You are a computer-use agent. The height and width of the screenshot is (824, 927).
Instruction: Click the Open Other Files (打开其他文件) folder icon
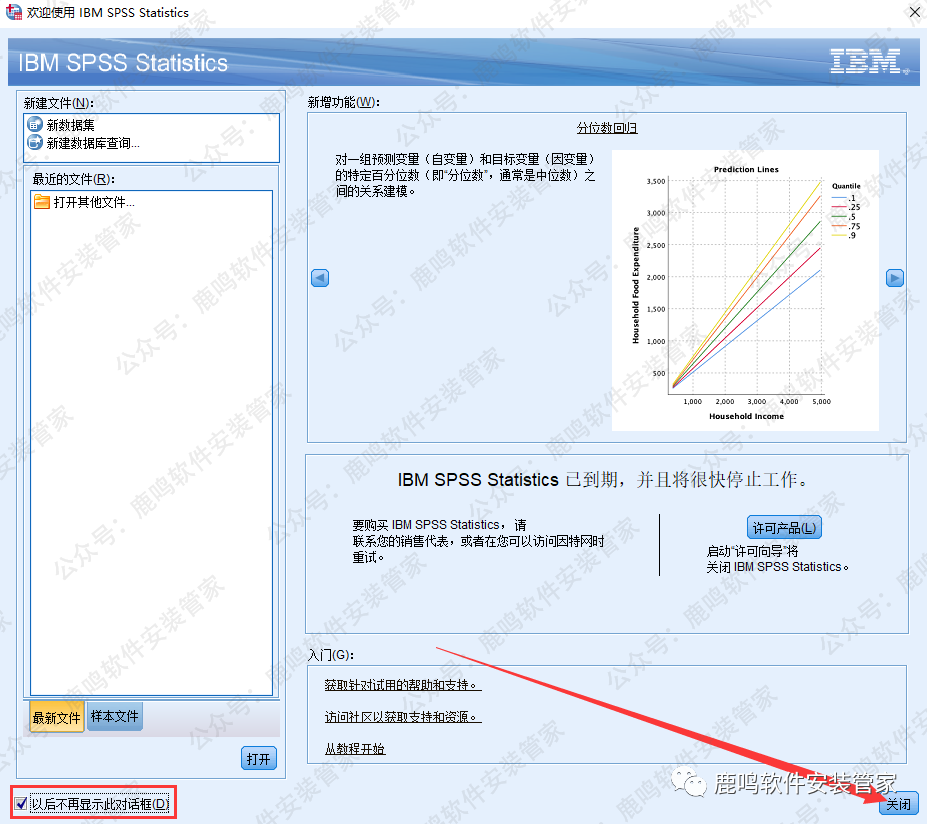[42, 202]
